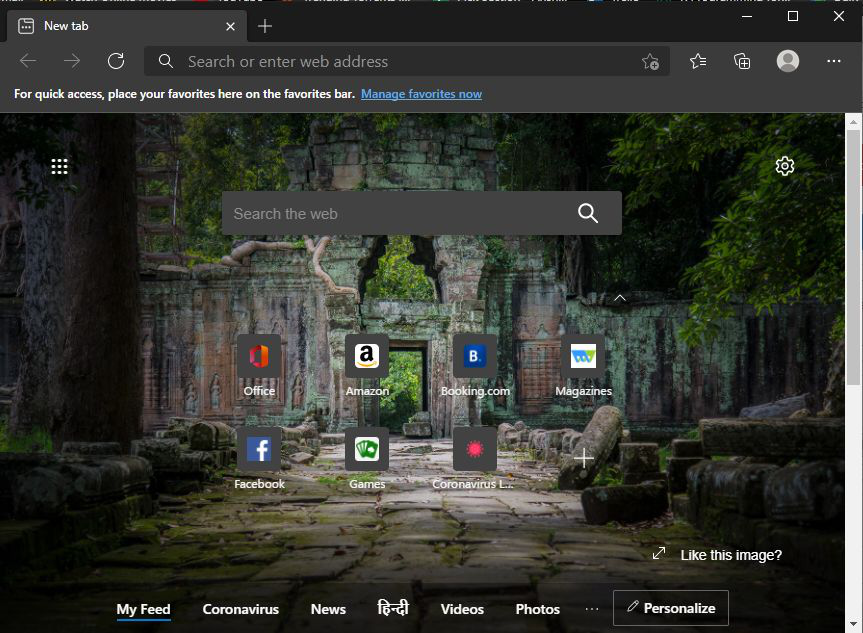Switch to the Hindi feed tab
The height and width of the screenshot is (633, 863).
tap(393, 608)
